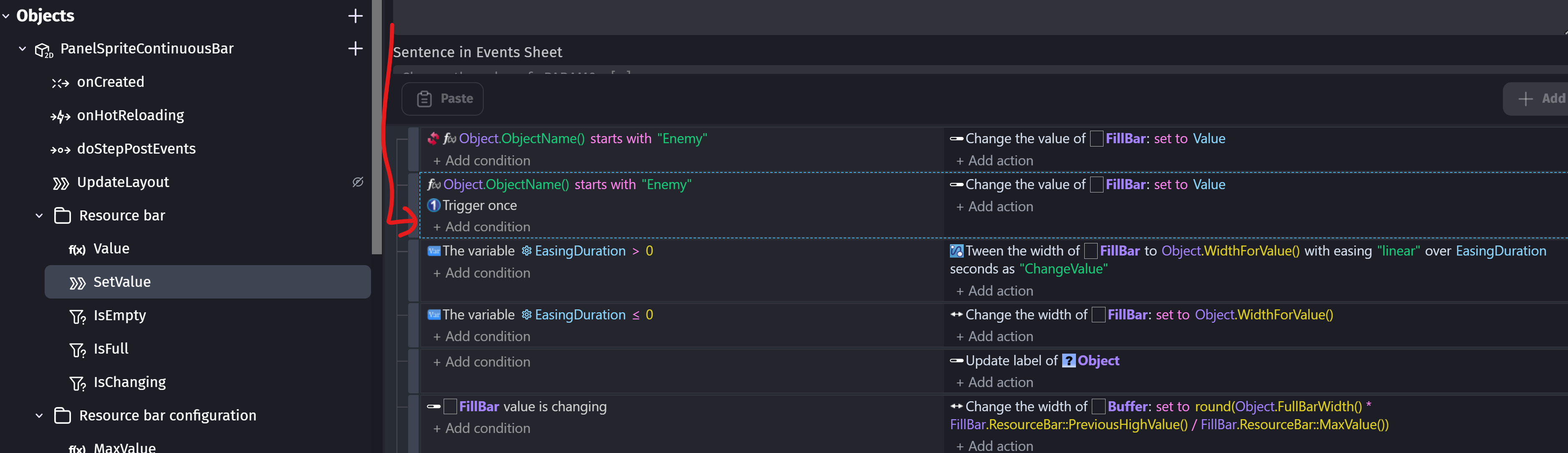Screen dimensions: 1568x453
Task: Click the action icon next to SetValue
Action: pos(77,283)
